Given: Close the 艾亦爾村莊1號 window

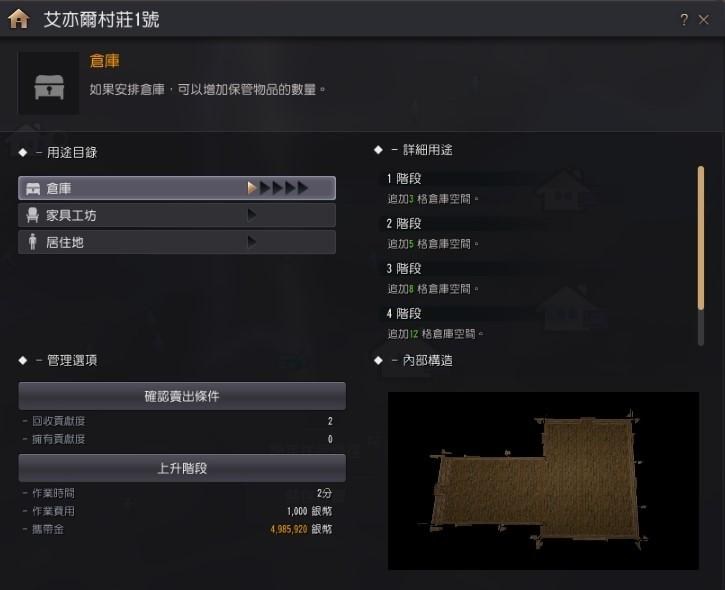Looking at the screenshot, I should click(704, 20).
